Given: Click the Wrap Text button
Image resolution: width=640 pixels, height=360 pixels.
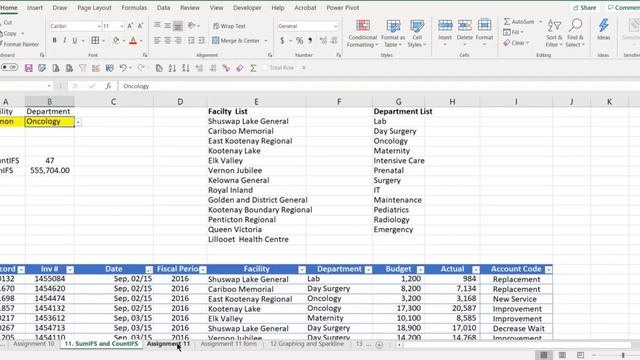Looking at the screenshot, I should click(229, 26).
